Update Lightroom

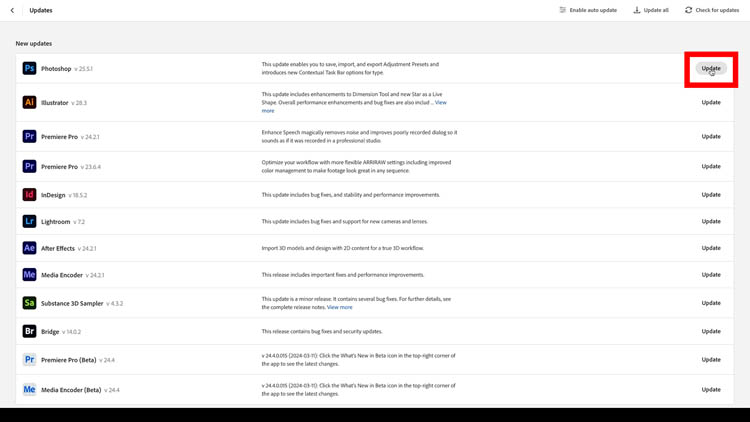pos(711,222)
